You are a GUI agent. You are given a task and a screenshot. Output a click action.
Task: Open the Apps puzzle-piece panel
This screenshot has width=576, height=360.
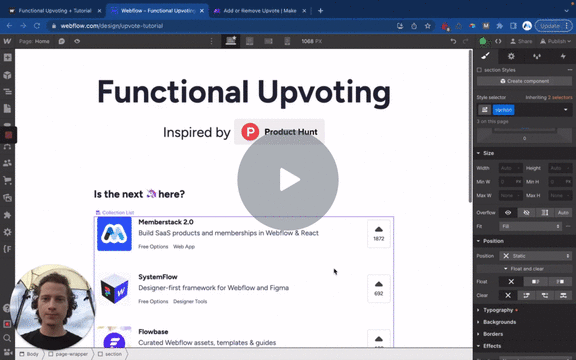[x=7, y=215]
